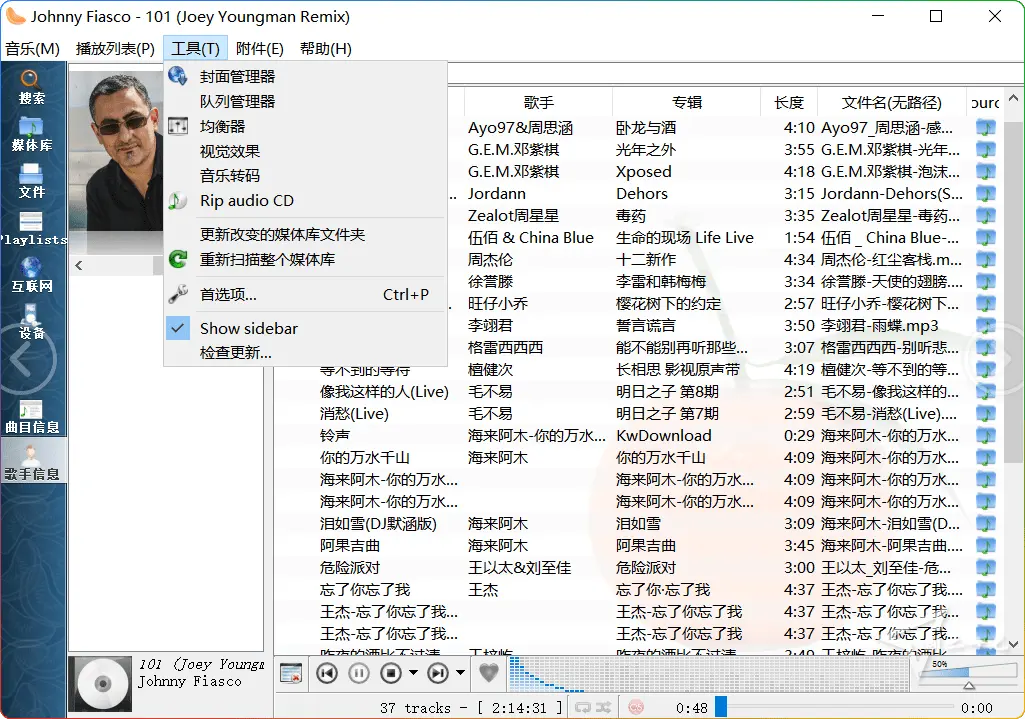Click the volume slider at 50%

click(967, 675)
